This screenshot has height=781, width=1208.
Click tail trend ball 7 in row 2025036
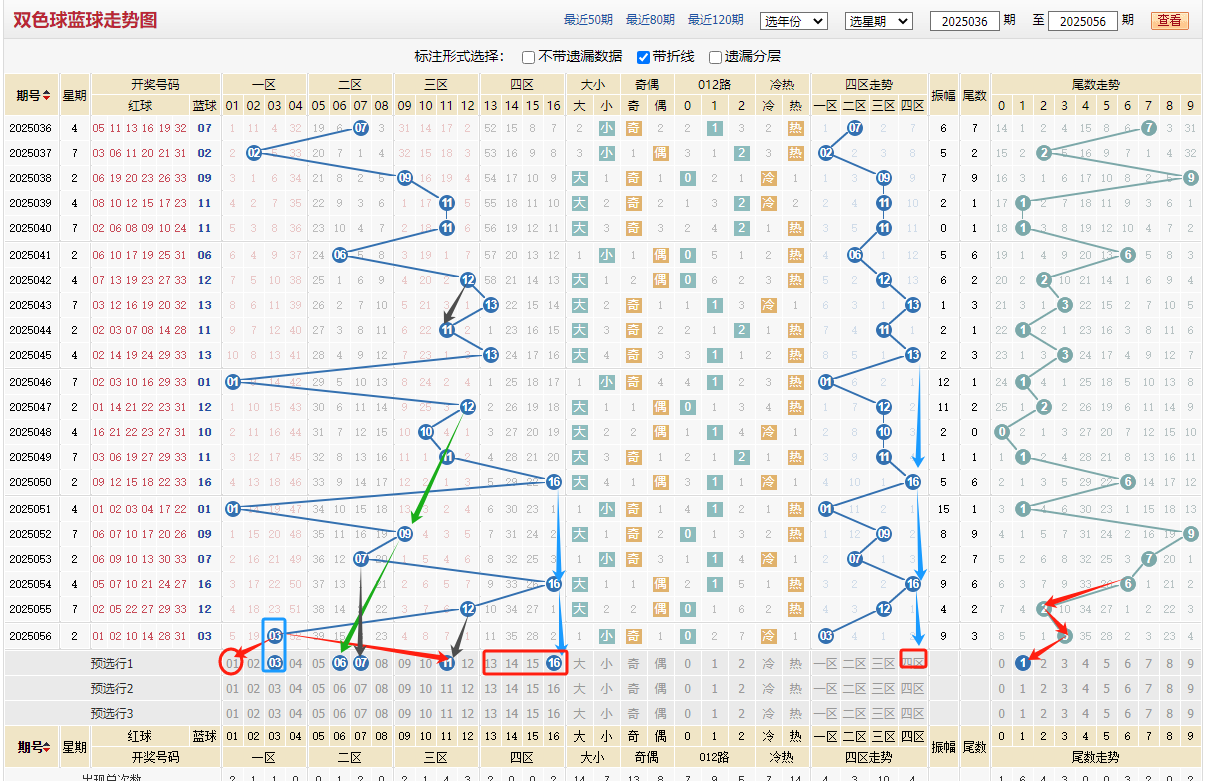[x=1149, y=128]
